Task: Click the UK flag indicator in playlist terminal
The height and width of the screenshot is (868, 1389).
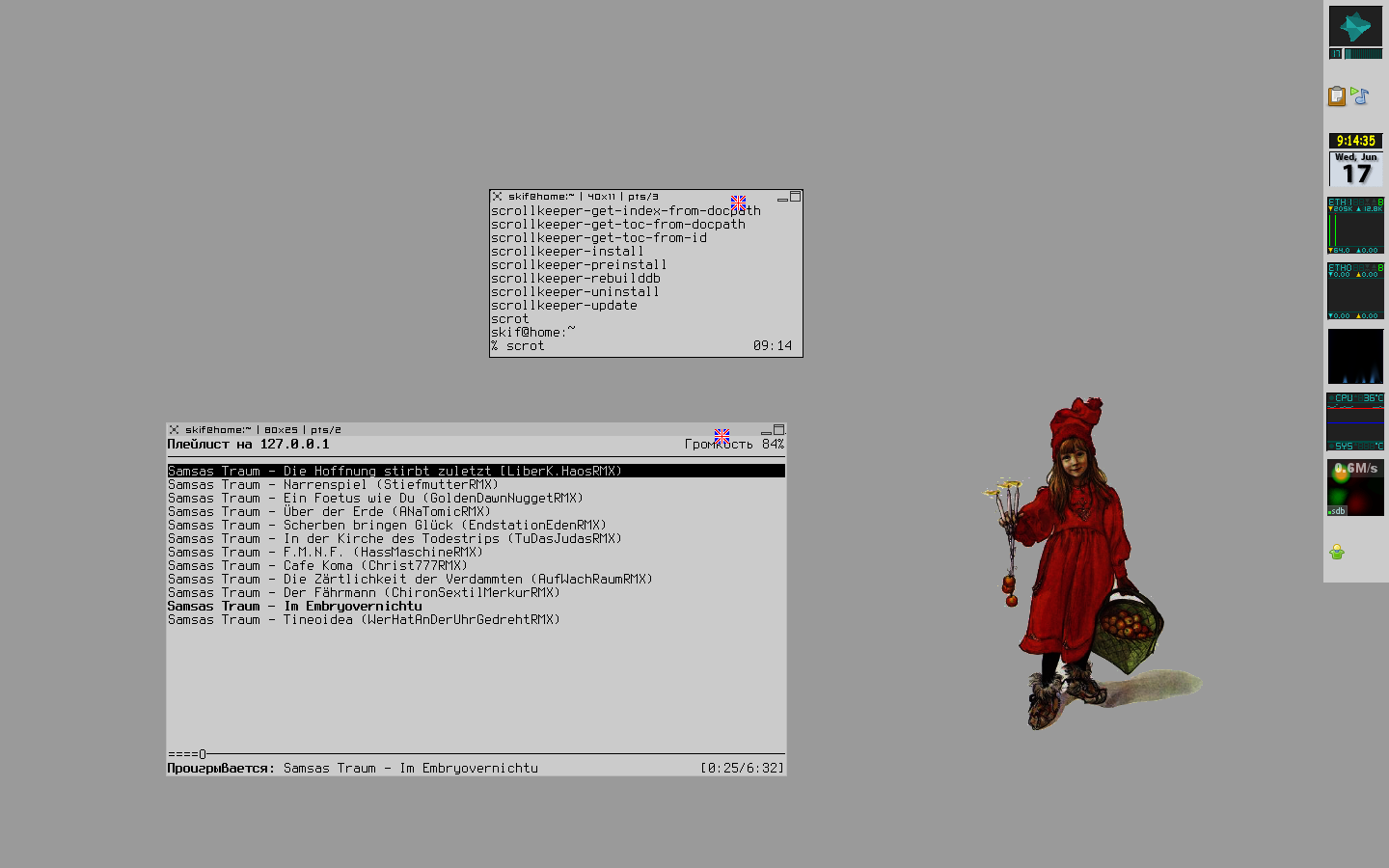Action: click(722, 437)
